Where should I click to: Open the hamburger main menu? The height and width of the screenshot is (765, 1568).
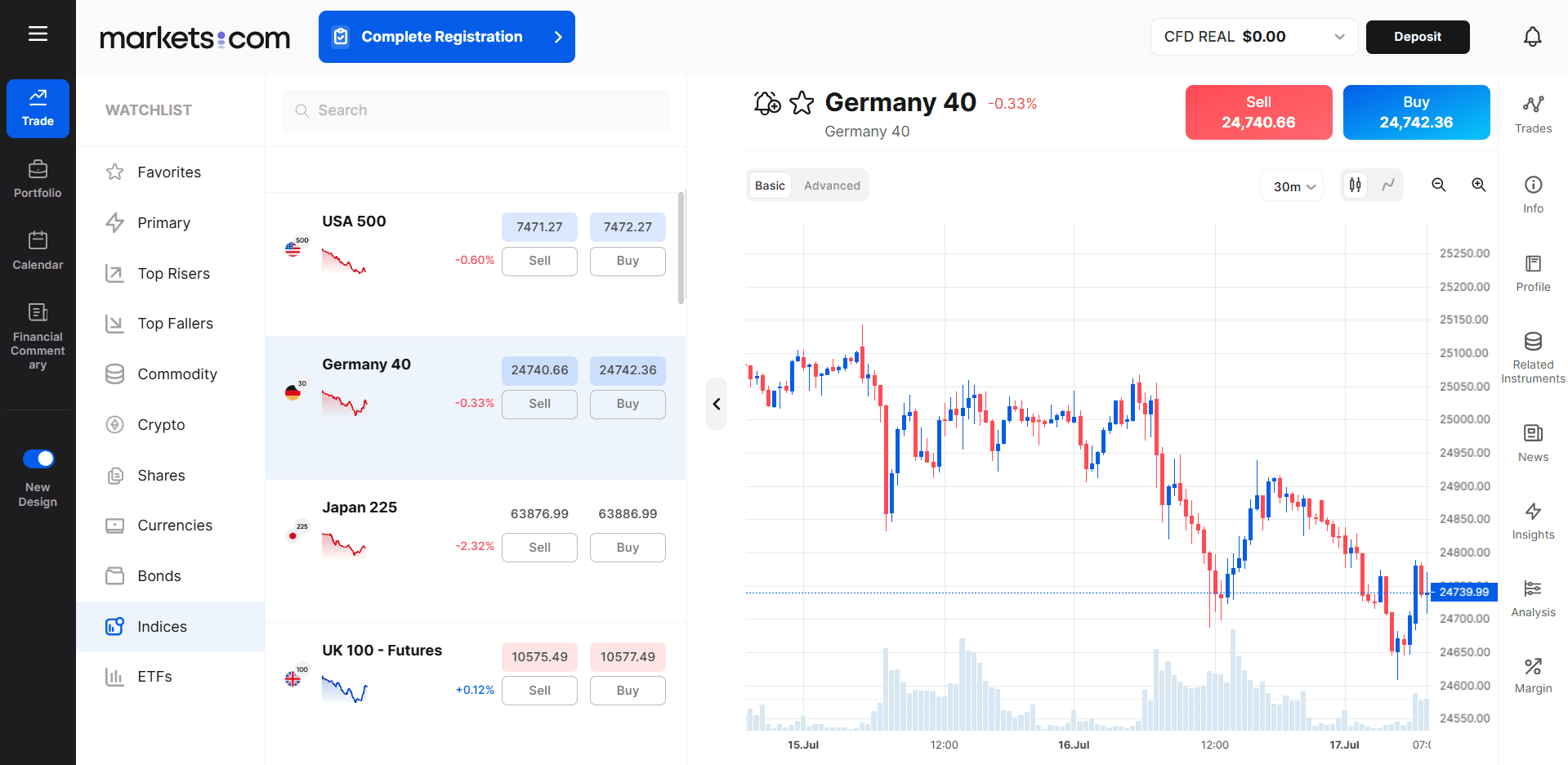38,34
